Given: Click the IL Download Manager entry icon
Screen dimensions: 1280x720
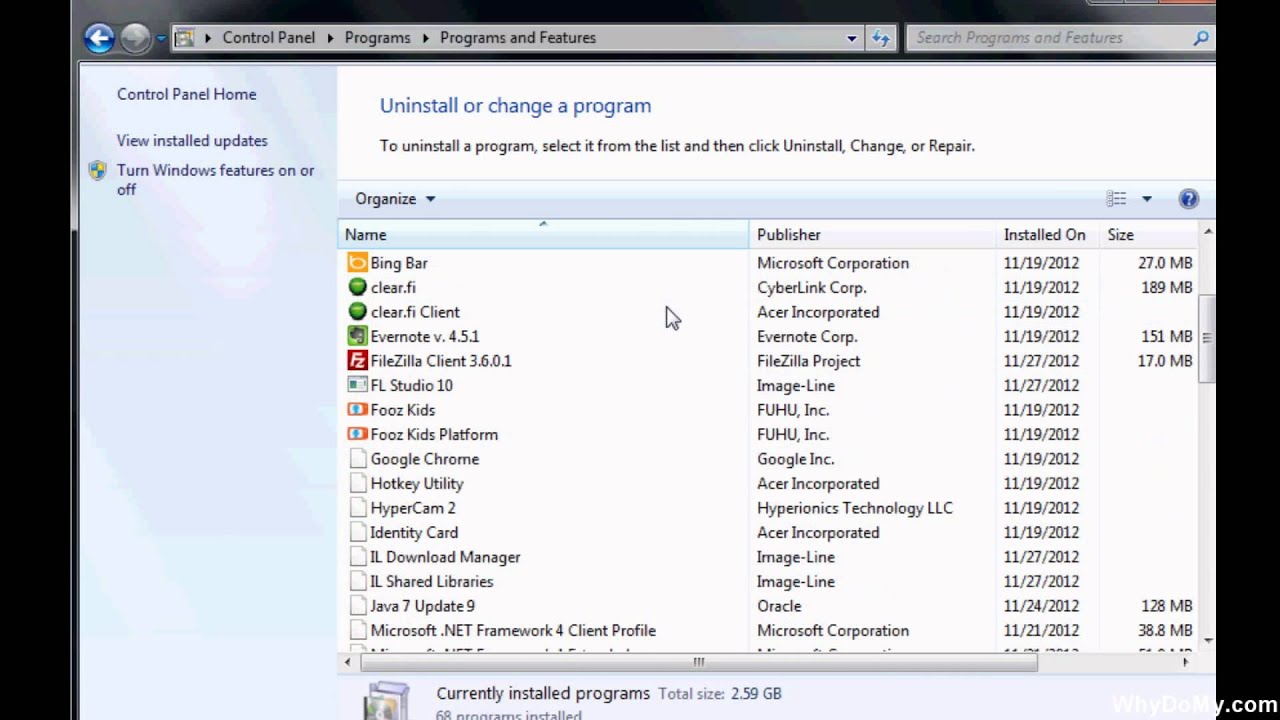Looking at the screenshot, I should (x=358, y=557).
